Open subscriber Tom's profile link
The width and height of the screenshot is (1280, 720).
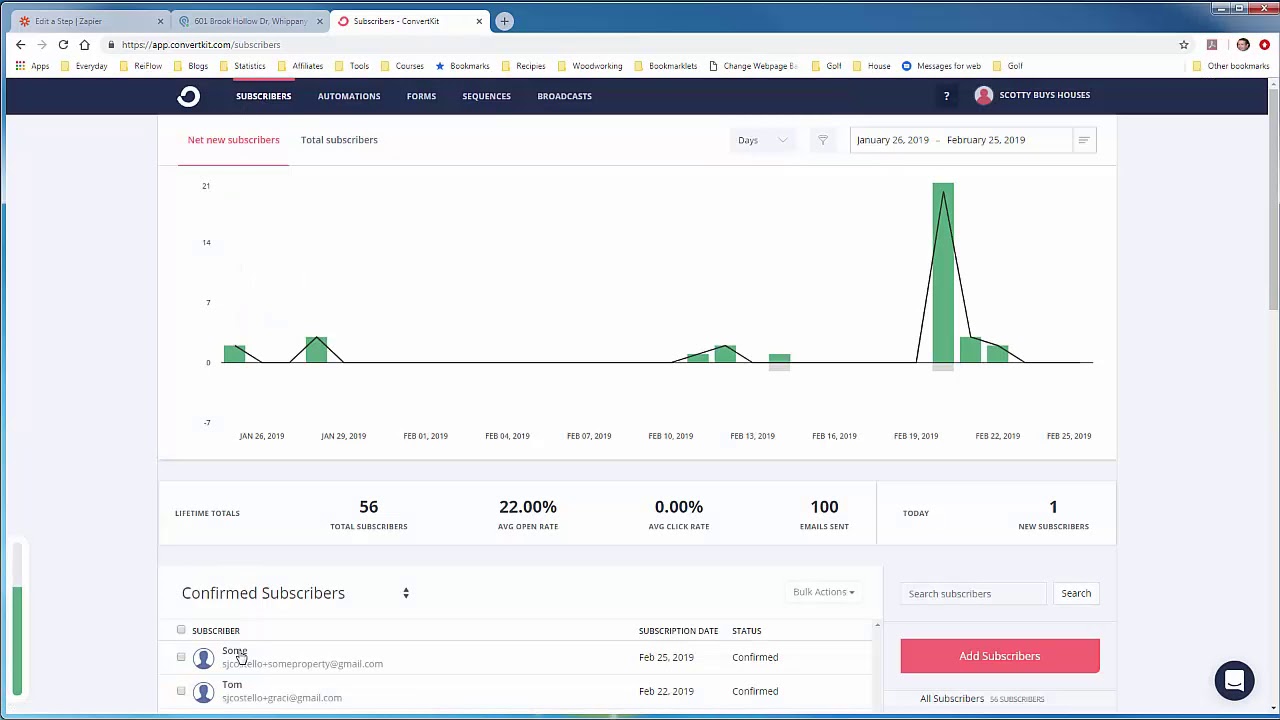click(232, 685)
